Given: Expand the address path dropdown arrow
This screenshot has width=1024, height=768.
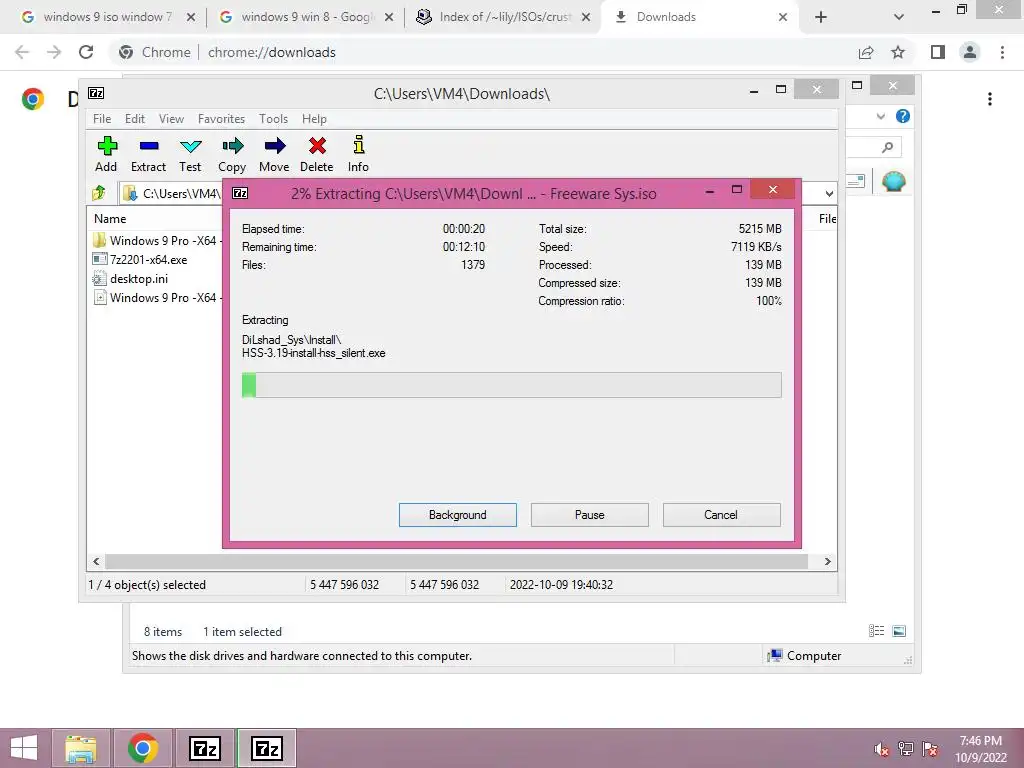Looking at the screenshot, I should coord(829,193).
